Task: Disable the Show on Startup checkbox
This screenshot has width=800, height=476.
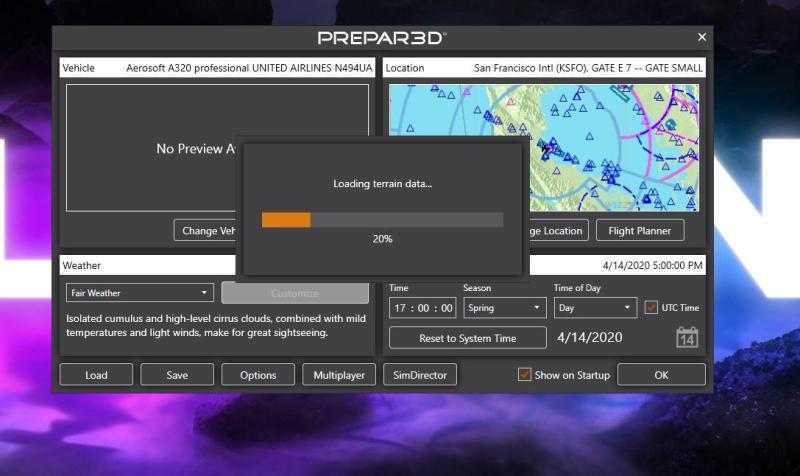Action: pyautogui.click(x=524, y=374)
